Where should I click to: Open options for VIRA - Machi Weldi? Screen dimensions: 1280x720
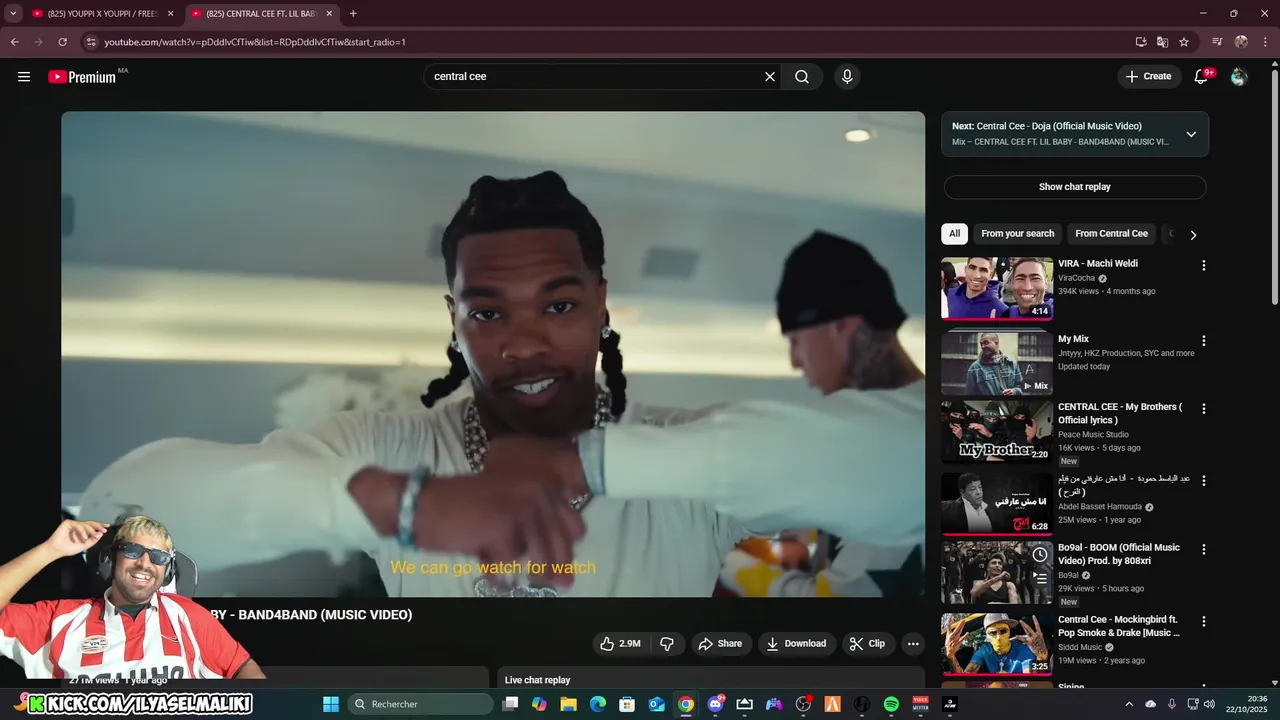pyautogui.click(x=1204, y=265)
